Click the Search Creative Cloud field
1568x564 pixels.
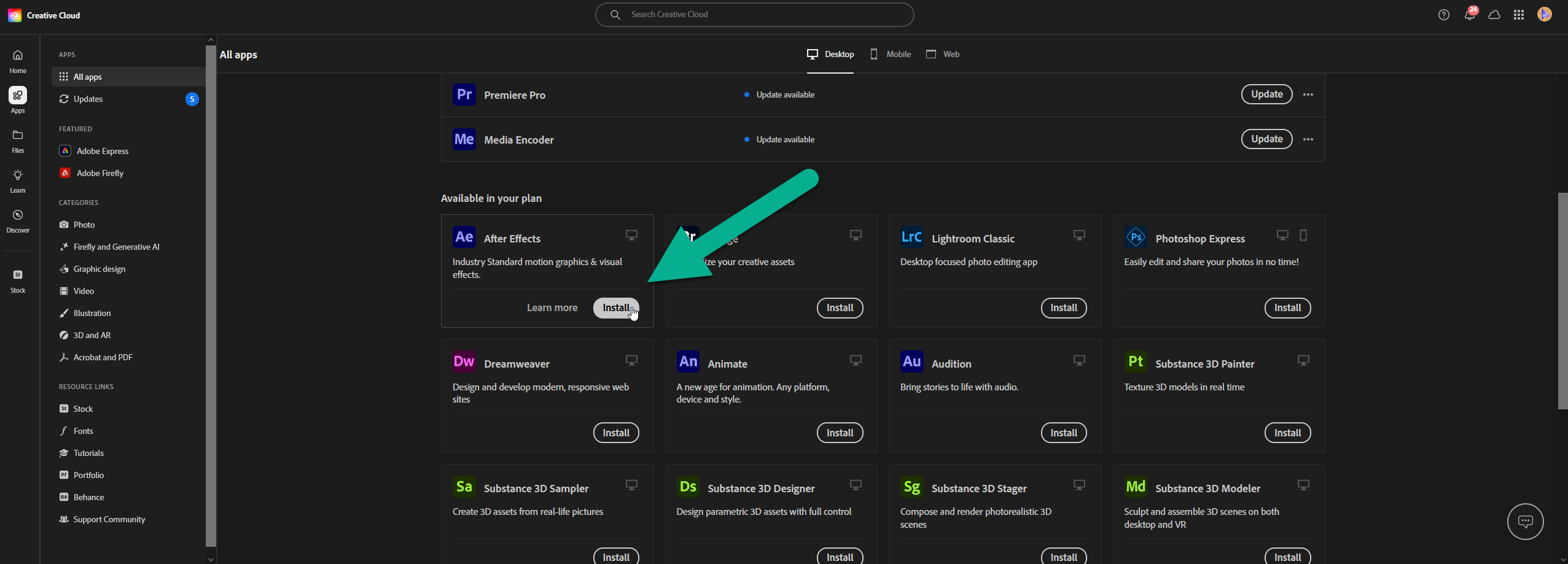pos(754,15)
